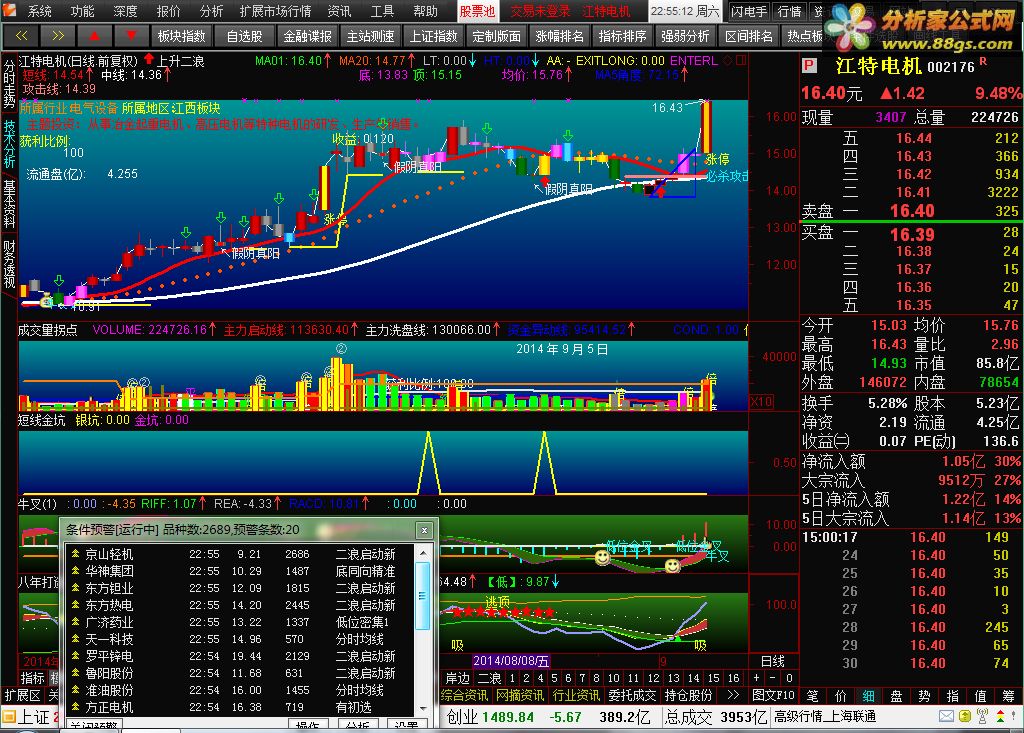
Task: Click the 涨幅排名 toolbar button
Action: pyautogui.click(x=560, y=36)
